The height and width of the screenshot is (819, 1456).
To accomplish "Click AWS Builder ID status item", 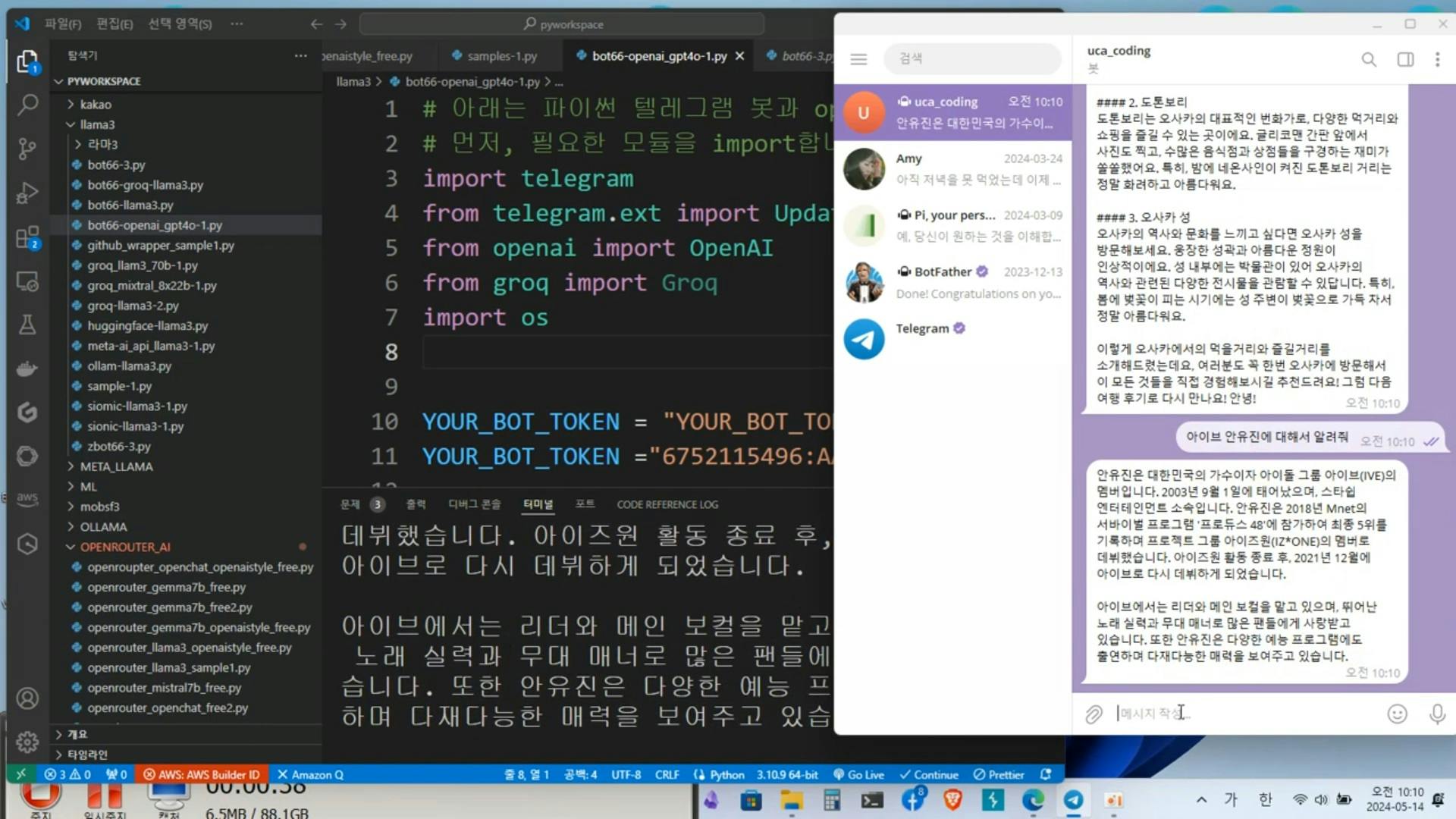I will tap(202, 774).
